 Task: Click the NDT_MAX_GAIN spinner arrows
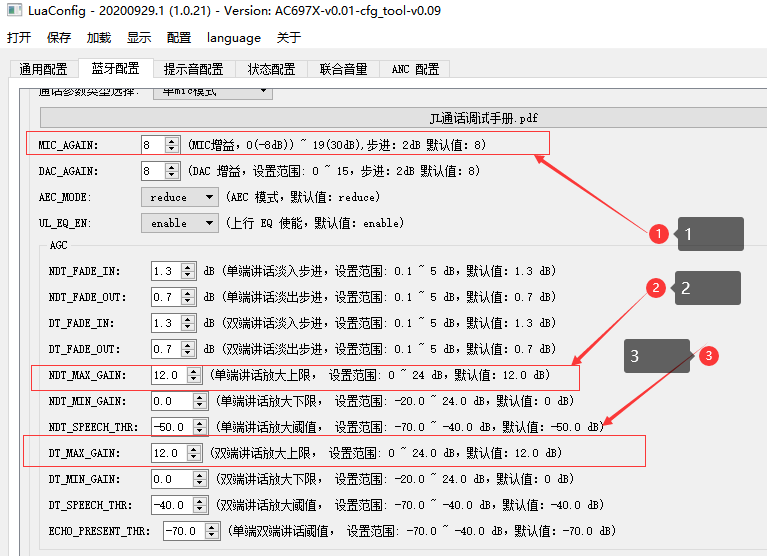click(x=194, y=375)
